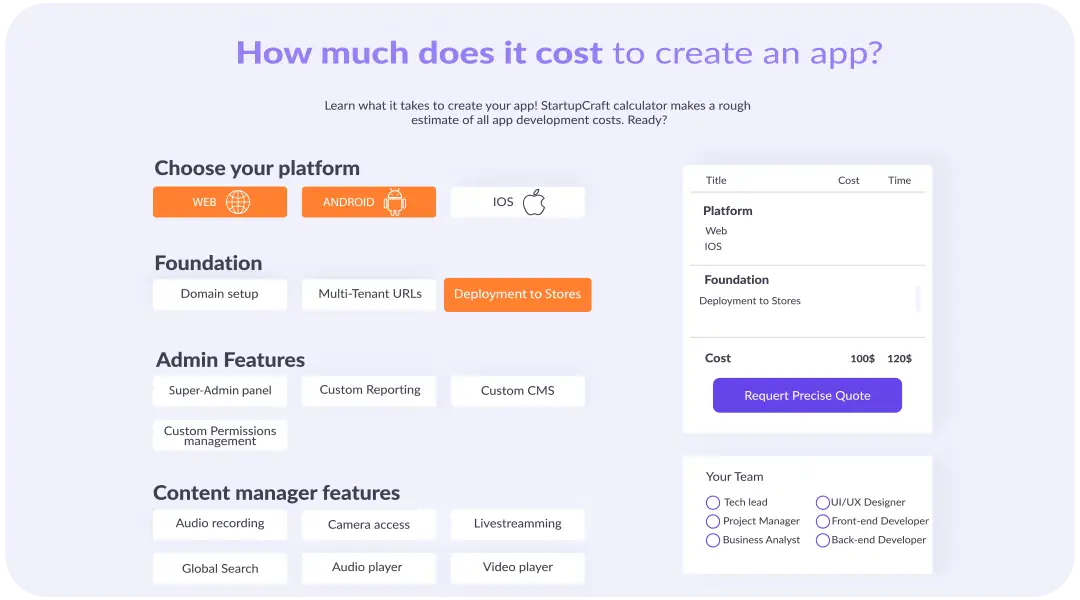The height and width of the screenshot is (600, 1080).
Task: Select the Tech lead radio button
Action: point(713,503)
